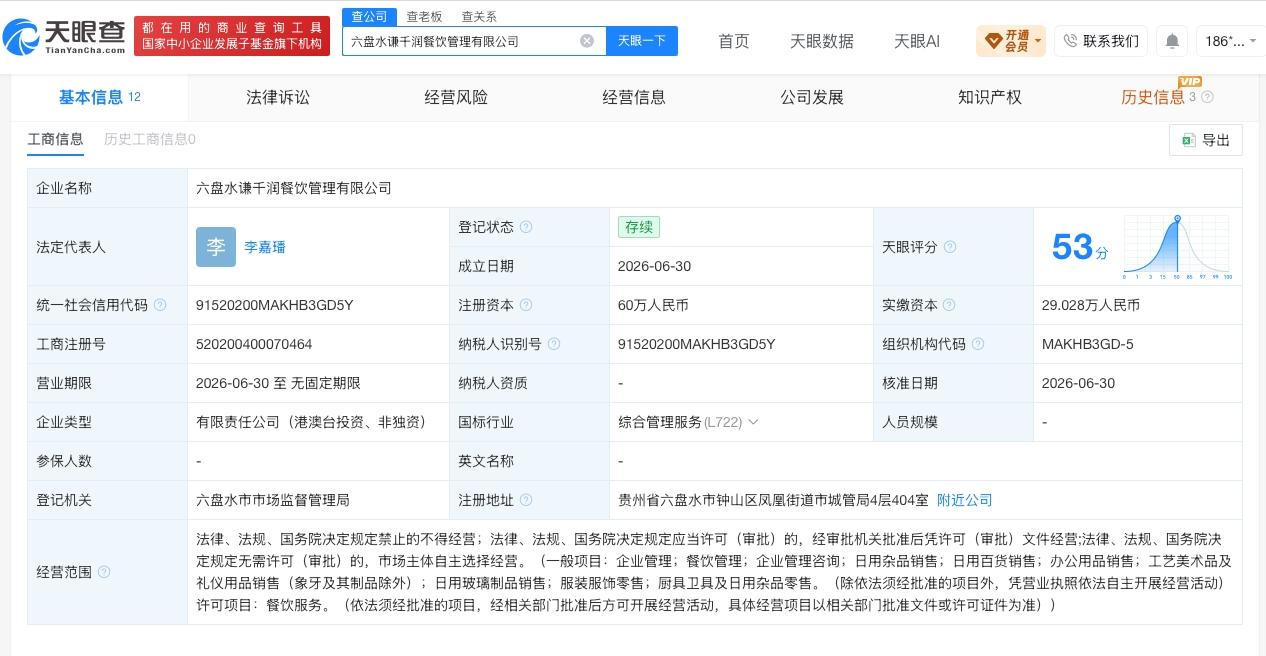This screenshot has height=656, width=1266.
Task: Select the 查关系 search tab
Action: 479,16
